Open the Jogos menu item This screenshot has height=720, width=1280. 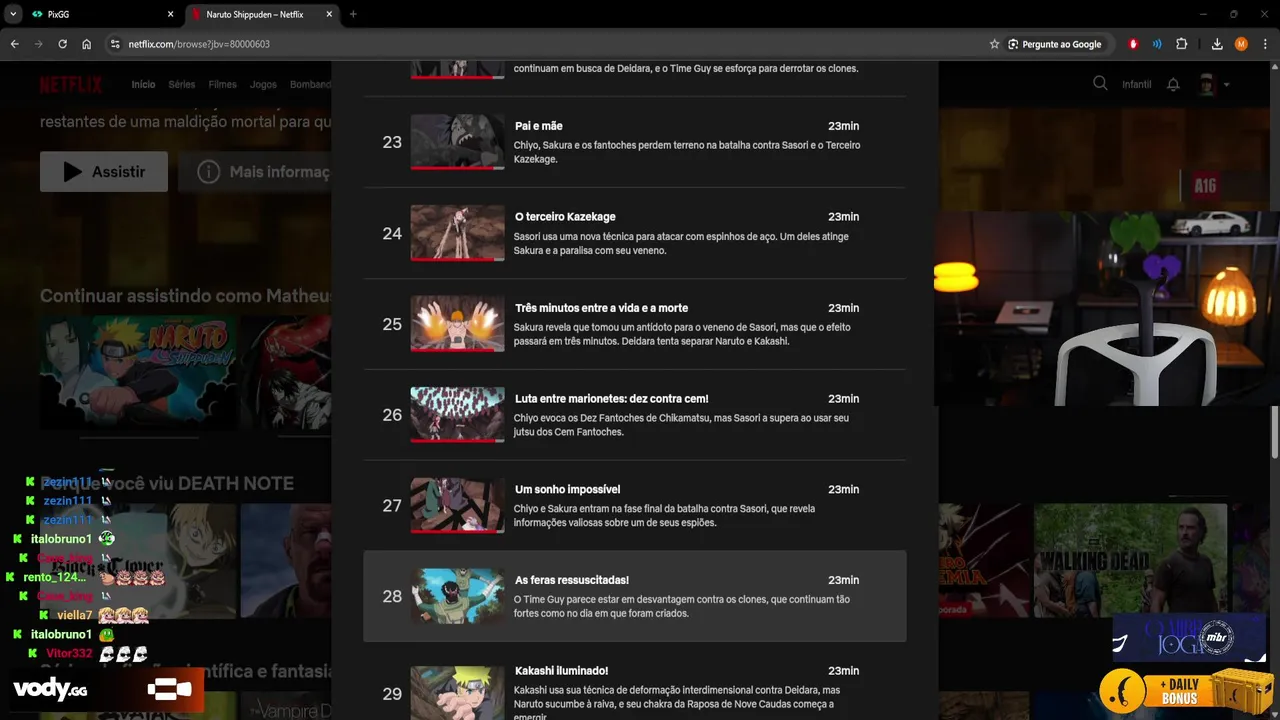point(263,84)
